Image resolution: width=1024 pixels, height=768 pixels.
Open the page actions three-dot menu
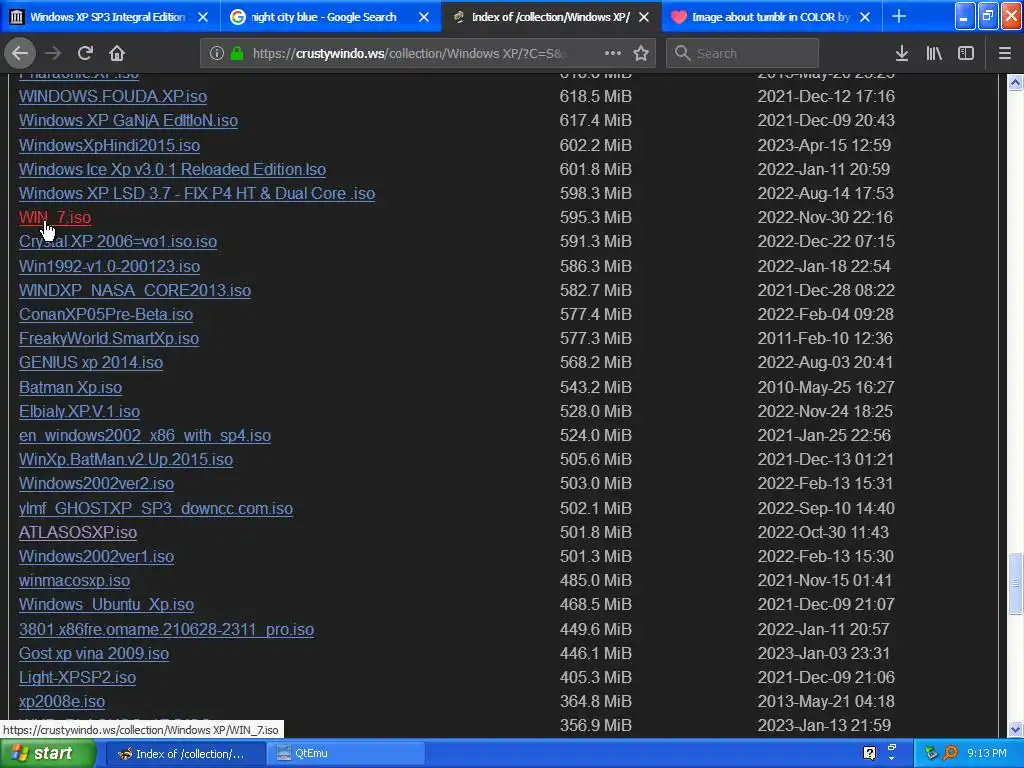(613, 53)
